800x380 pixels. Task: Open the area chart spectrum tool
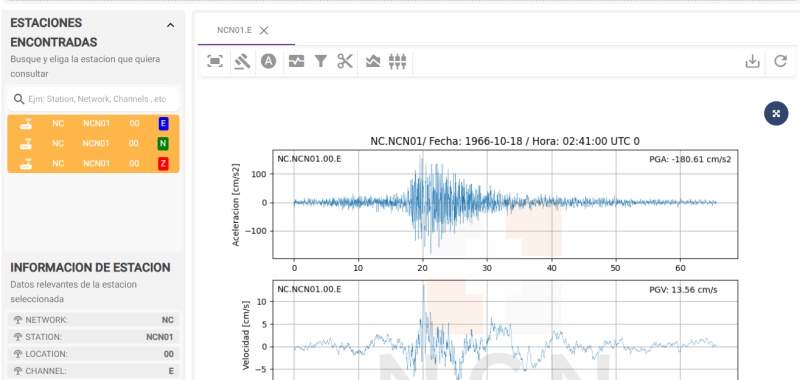(373, 62)
